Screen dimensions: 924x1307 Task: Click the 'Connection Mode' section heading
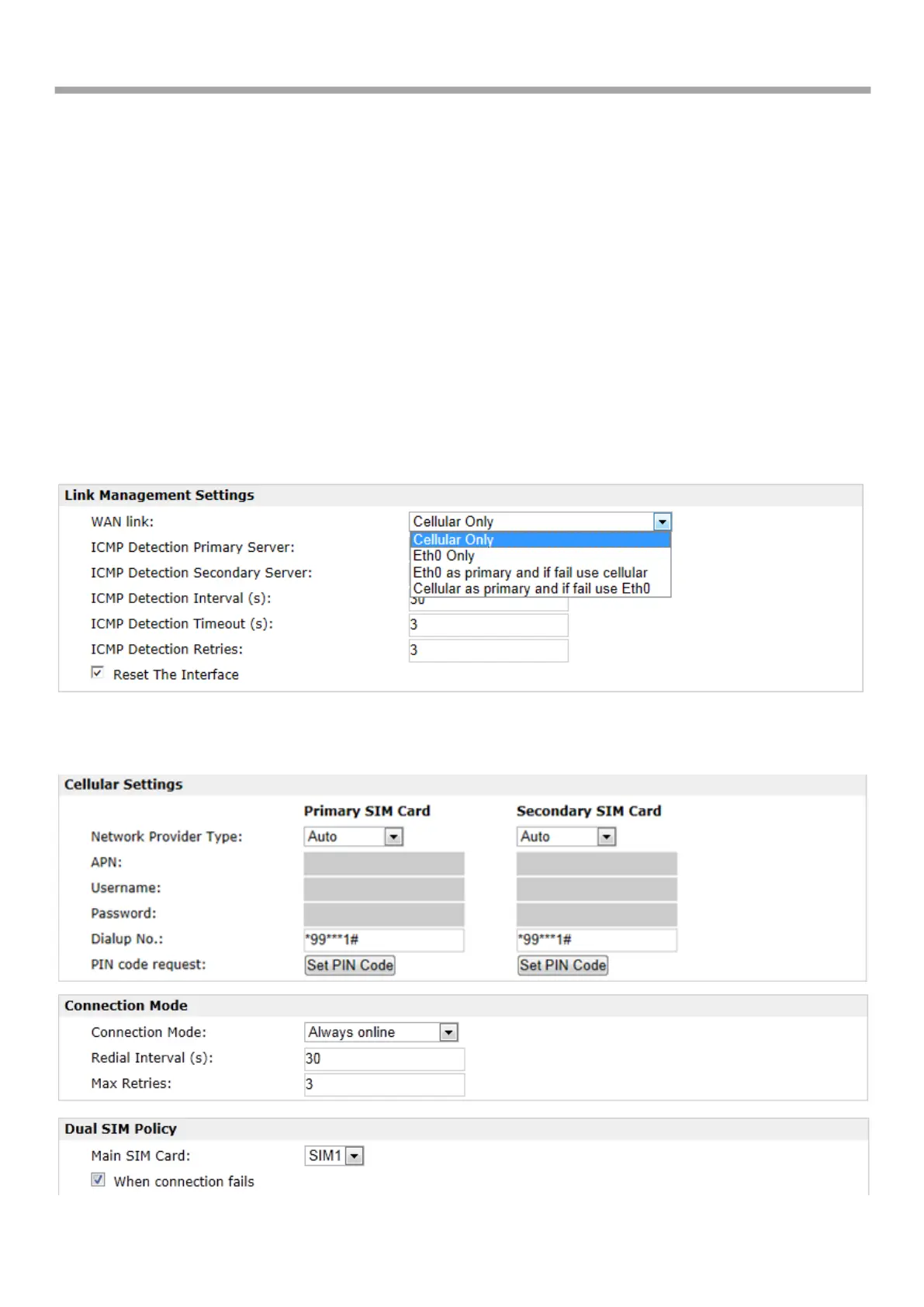coord(126,1006)
